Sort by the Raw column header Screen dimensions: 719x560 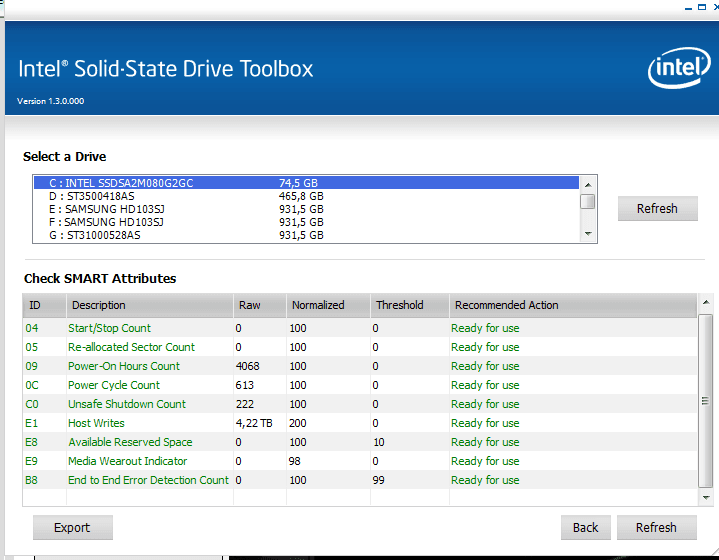260,305
